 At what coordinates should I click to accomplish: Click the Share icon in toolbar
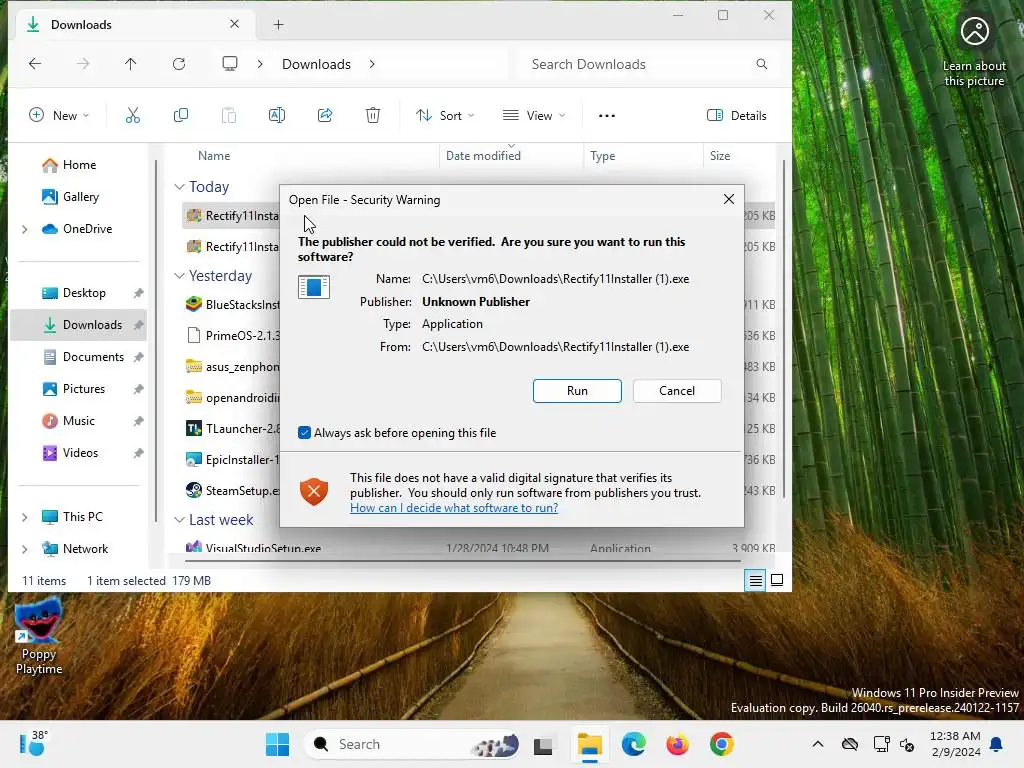(325, 116)
